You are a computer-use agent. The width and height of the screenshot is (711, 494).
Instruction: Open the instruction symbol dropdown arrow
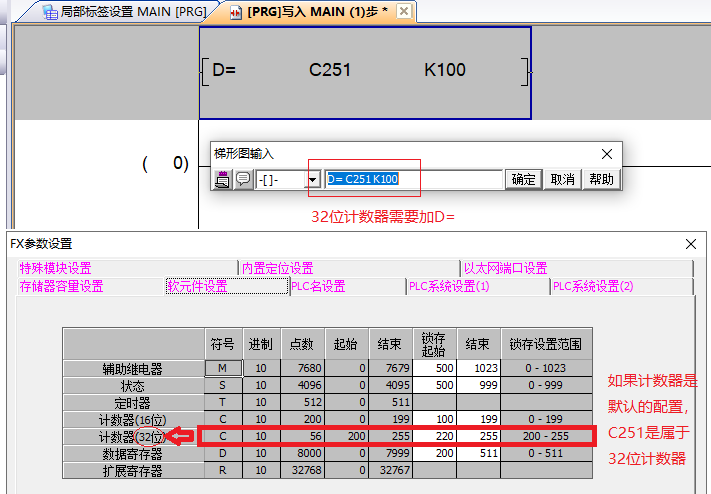313,179
